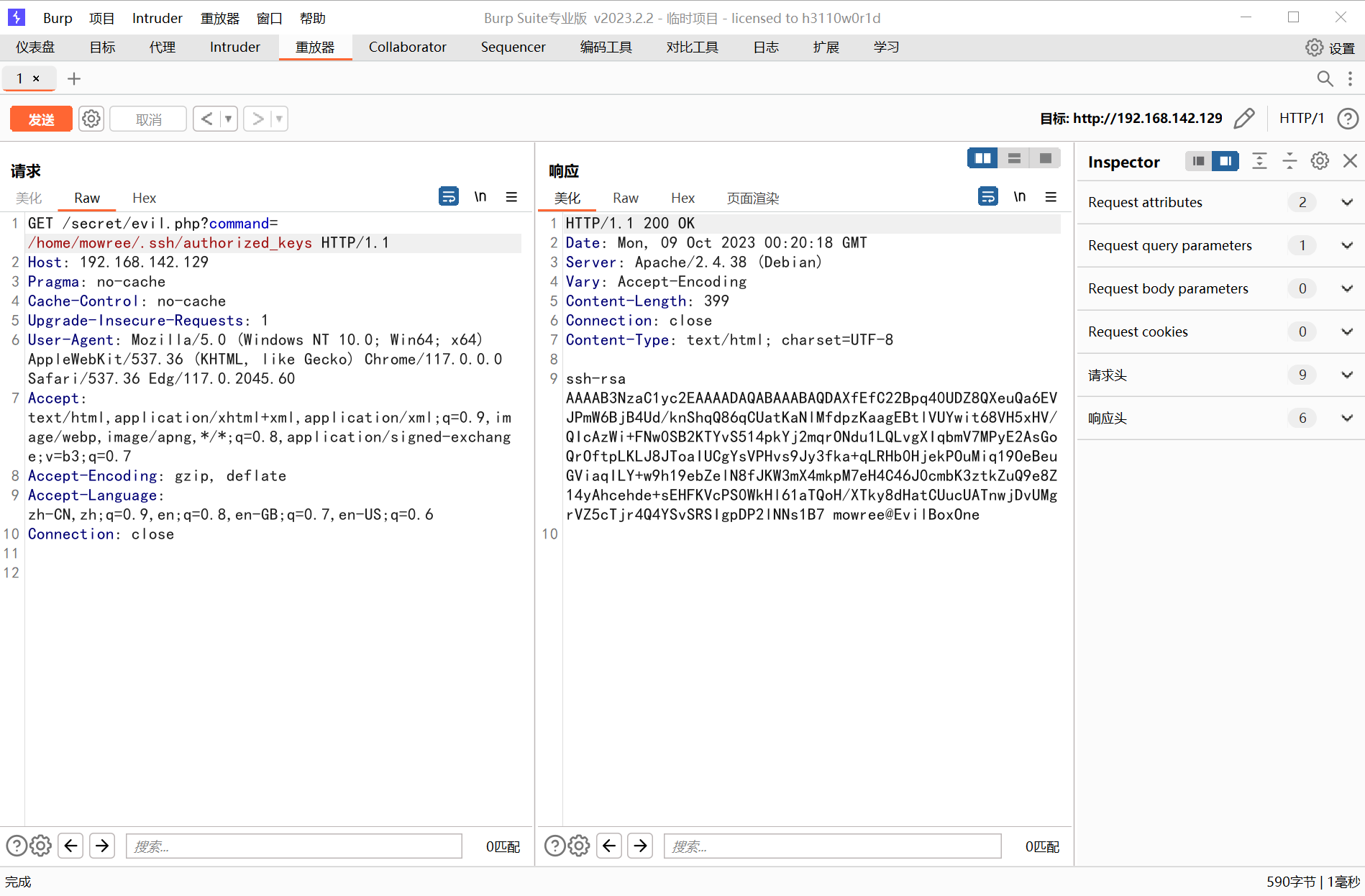Toggle non-printable chars in request panel
Viewport: 1365px width, 896px height.
click(480, 196)
